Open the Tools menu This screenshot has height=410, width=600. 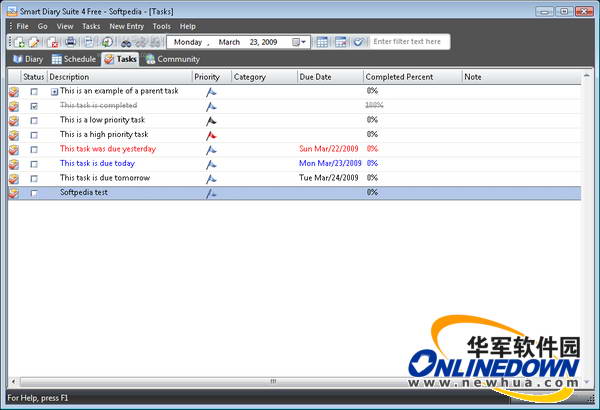click(161, 26)
